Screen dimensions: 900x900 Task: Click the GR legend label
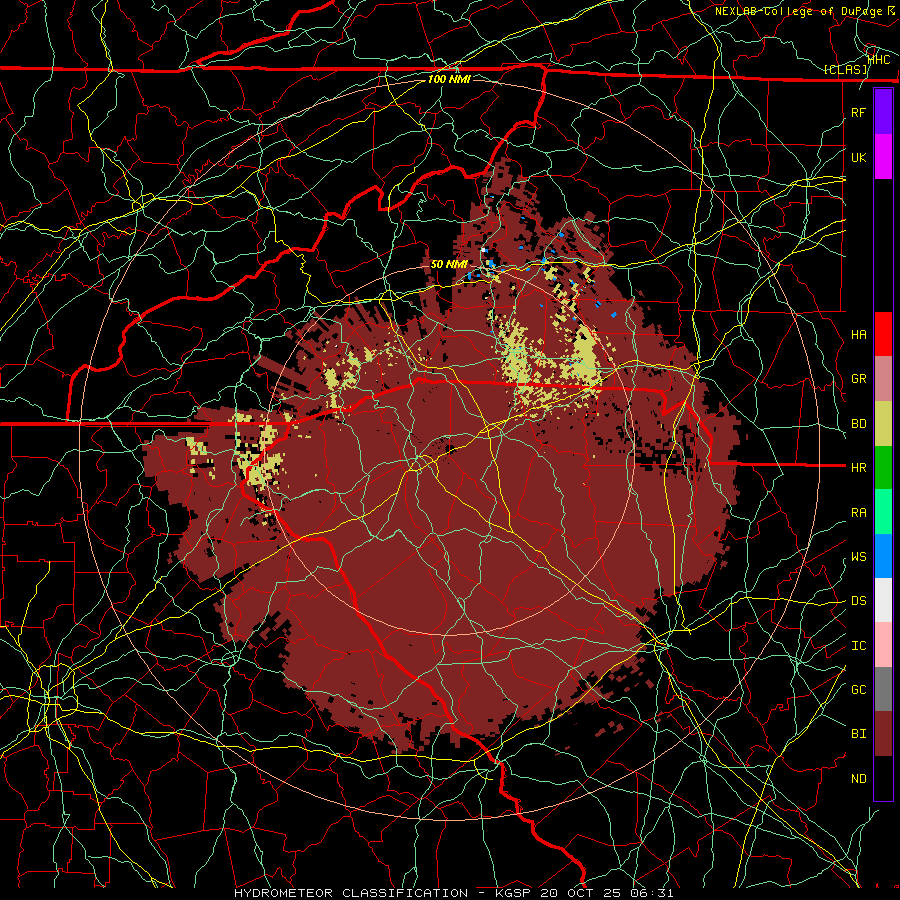(x=859, y=379)
